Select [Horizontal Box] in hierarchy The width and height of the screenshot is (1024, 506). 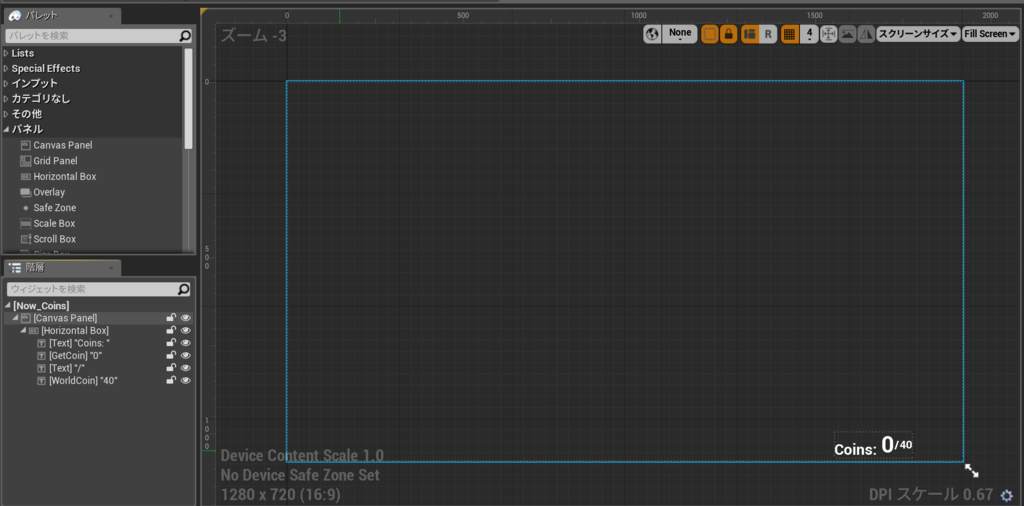click(x=74, y=330)
